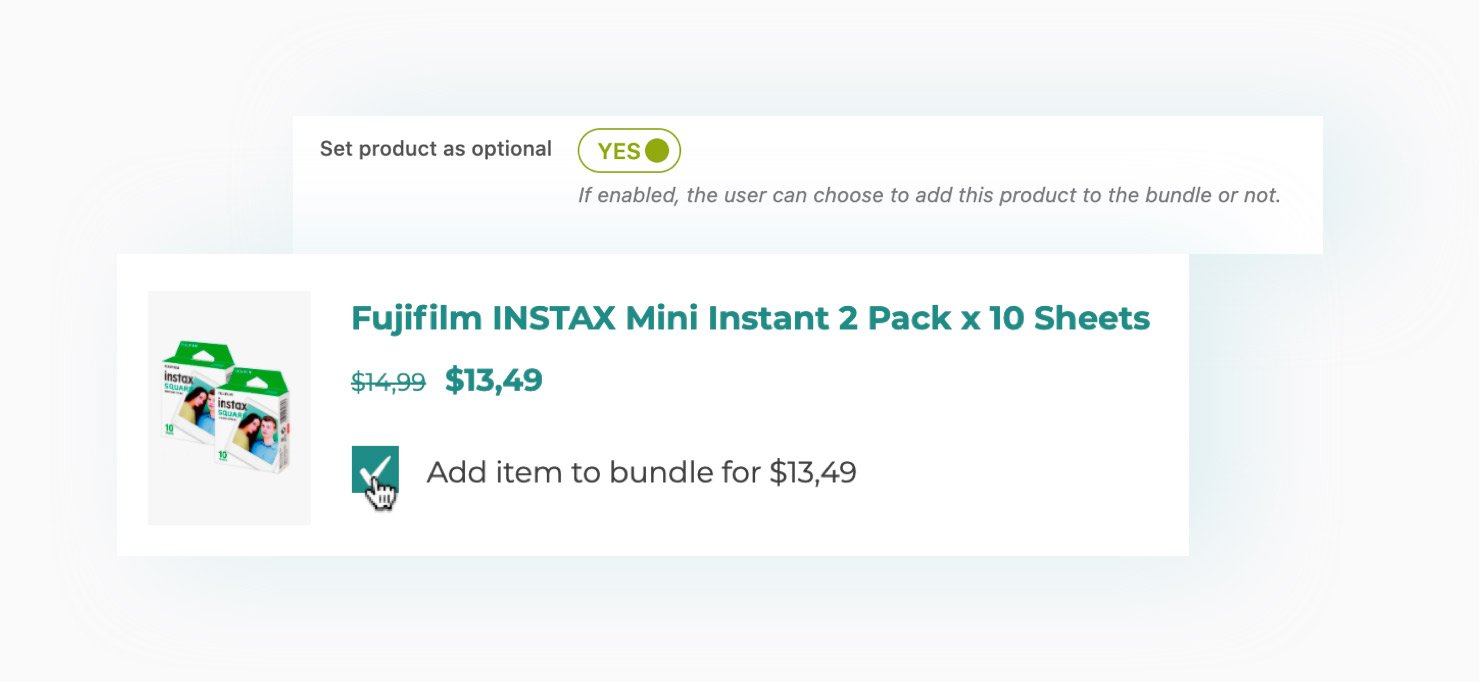The width and height of the screenshot is (1479, 682).
Task: Click the 'Add item to bundle for $13,49' label
Action: pyautogui.click(x=641, y=472)
